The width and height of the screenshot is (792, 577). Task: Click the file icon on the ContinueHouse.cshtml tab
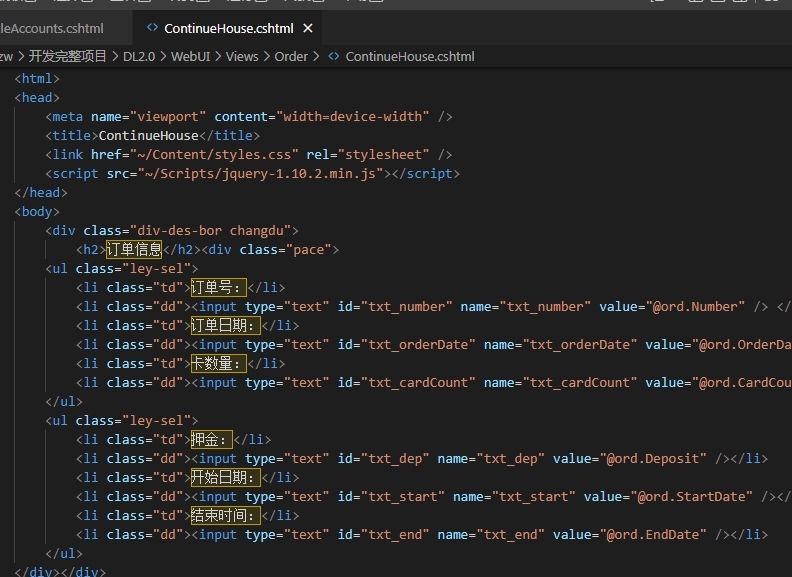tap(152, 29)
